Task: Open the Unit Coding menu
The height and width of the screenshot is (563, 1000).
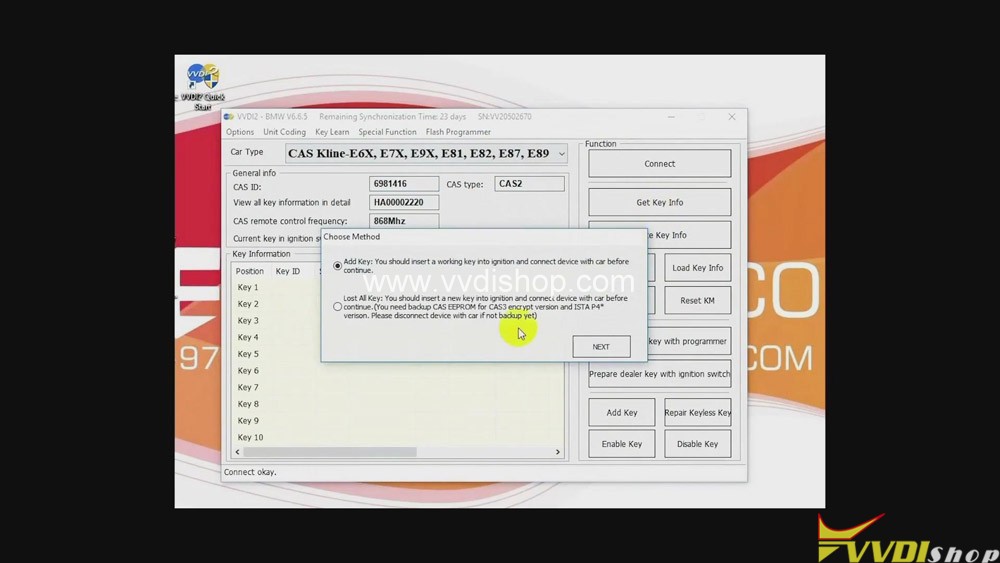Action: tap(284, 132)
